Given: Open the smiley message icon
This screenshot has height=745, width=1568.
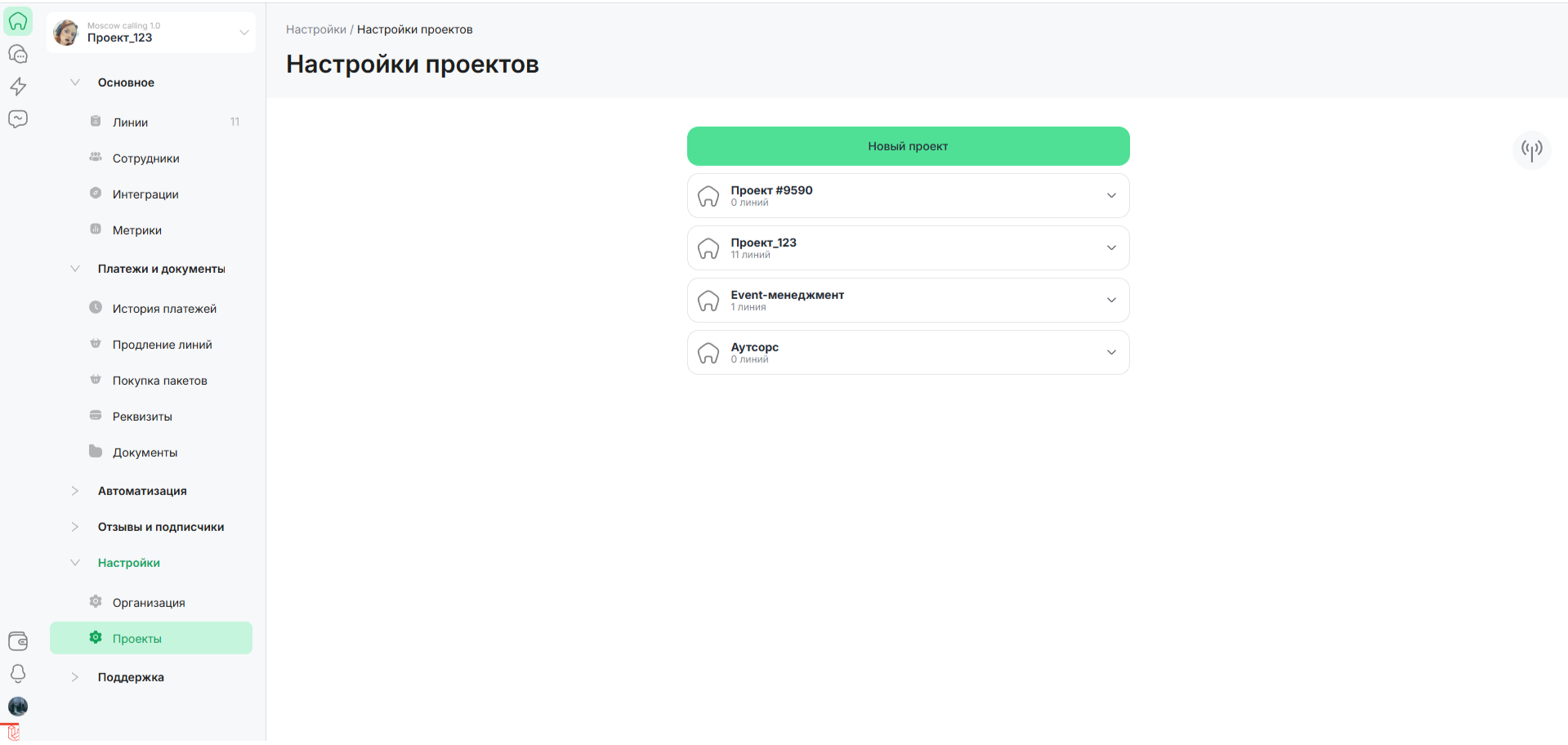Looking at the screenshot, I should (x=18, y=119).
